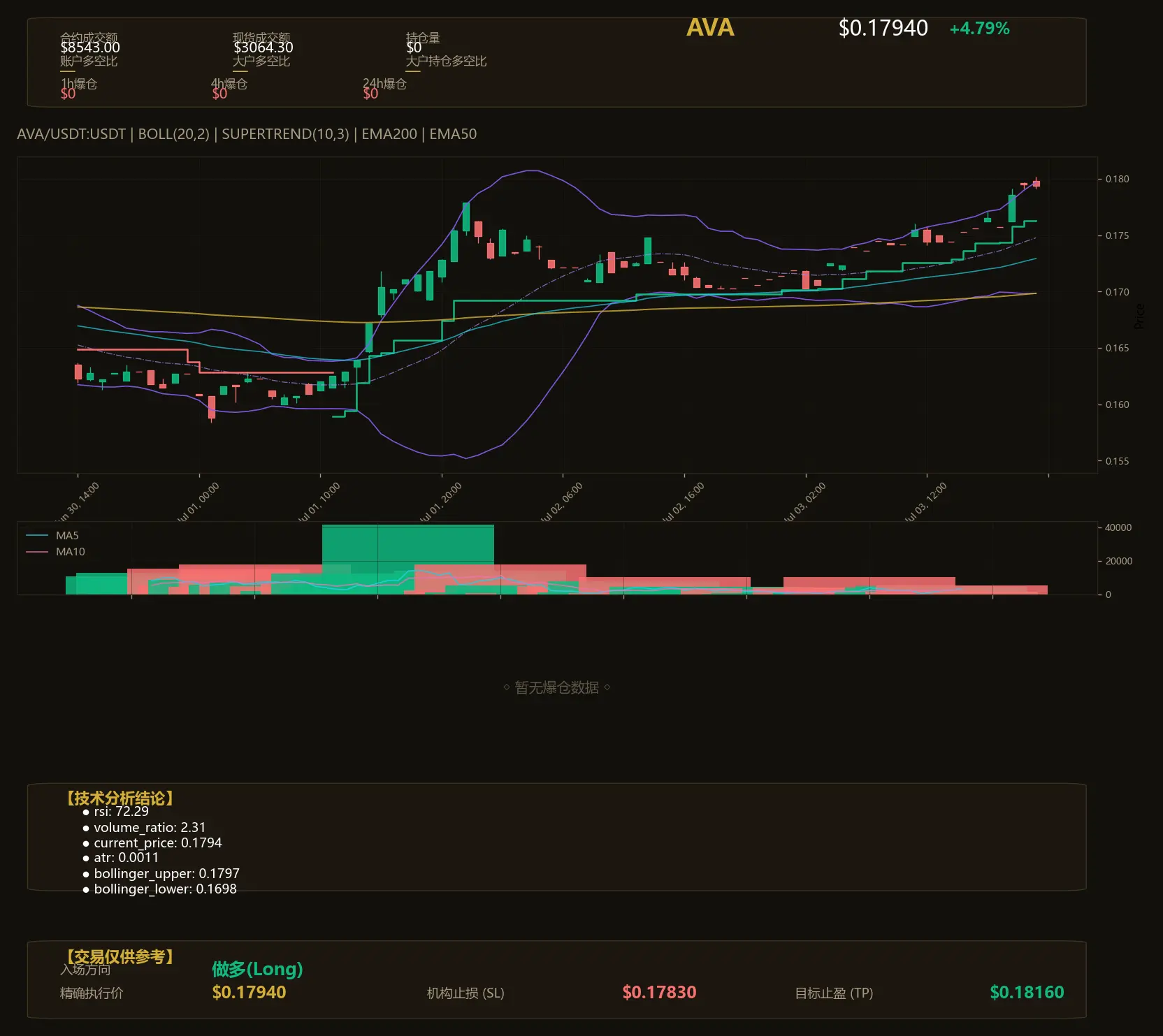Click the rsi: 72.29 bullet item
Viewport: 1163px width, 1036px height.
116,811
